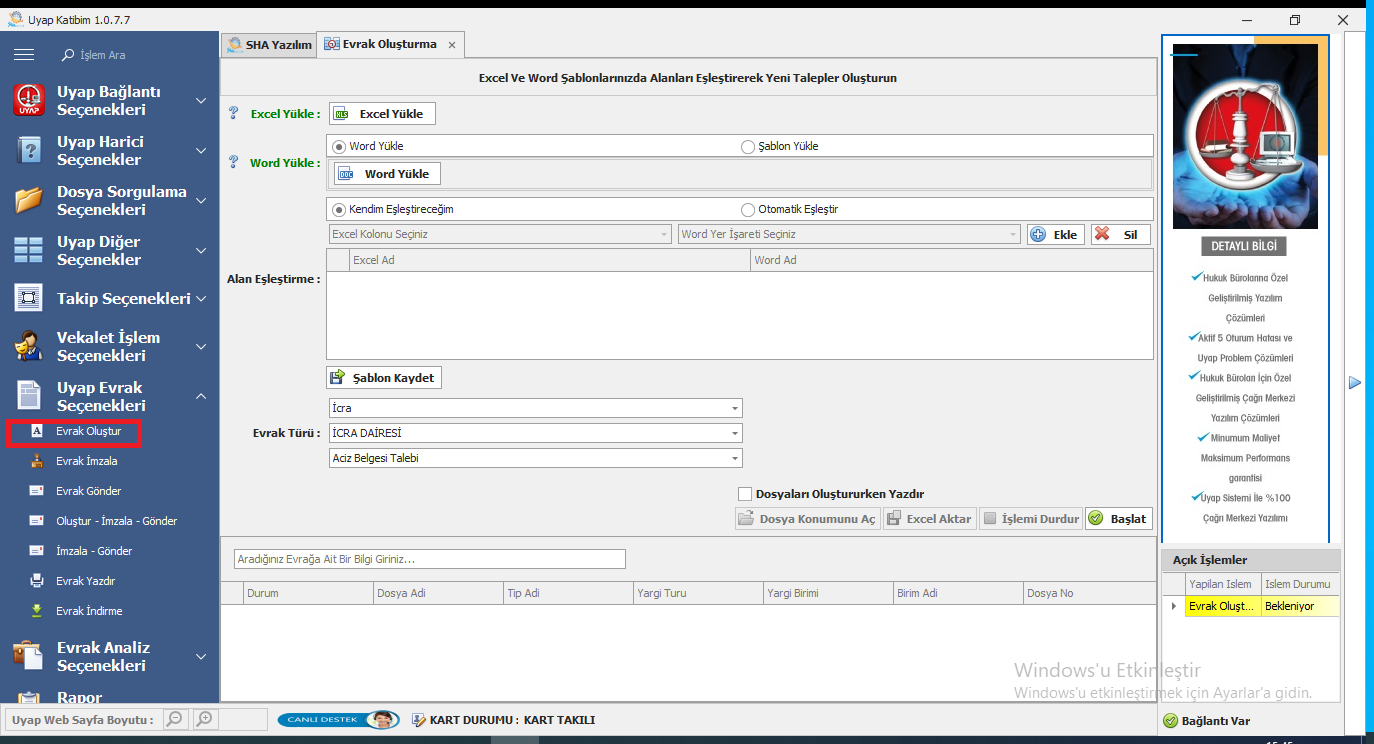The width and height of the screenshot is (1374, 744).
Task: Click the Evrak İmzala stamp icon
Action: (x=37, y=461)
